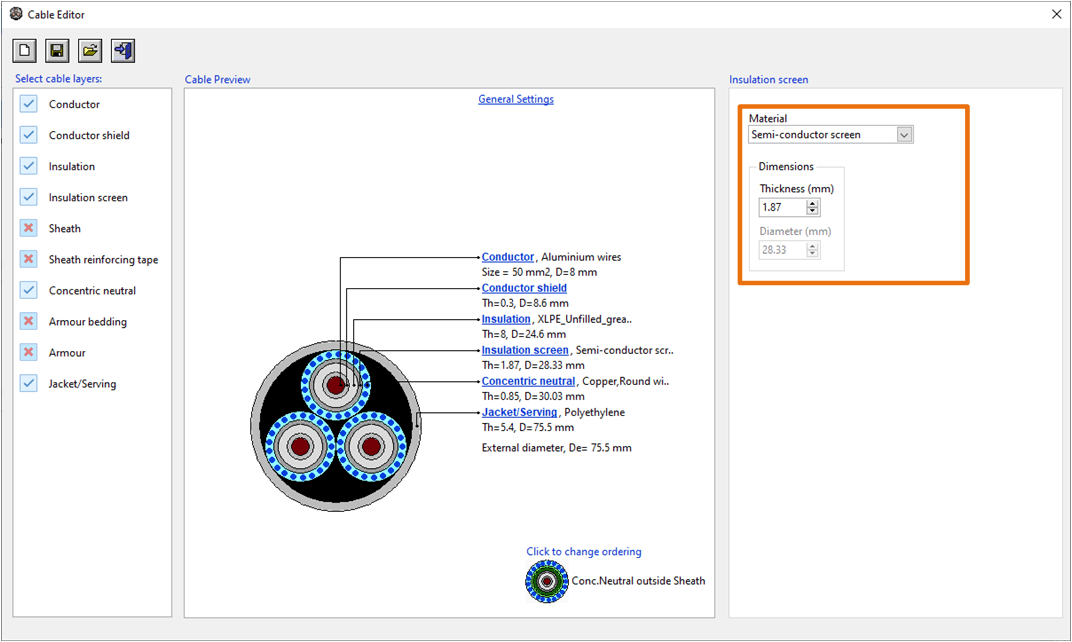Open the Material dropdown list
Viewport: 1072px width, 642px height.
[904, 134]
